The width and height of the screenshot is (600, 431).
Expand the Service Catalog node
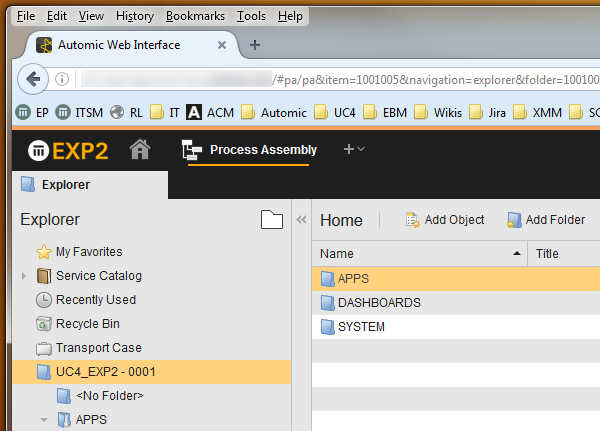click(x=24, y=276)
